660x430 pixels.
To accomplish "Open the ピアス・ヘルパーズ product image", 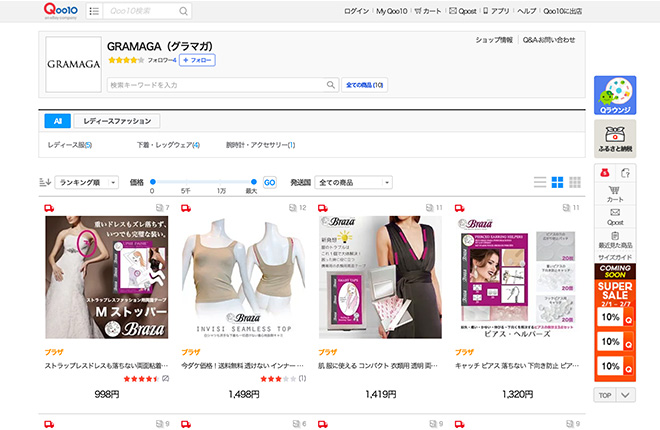I will pos(517,277).
